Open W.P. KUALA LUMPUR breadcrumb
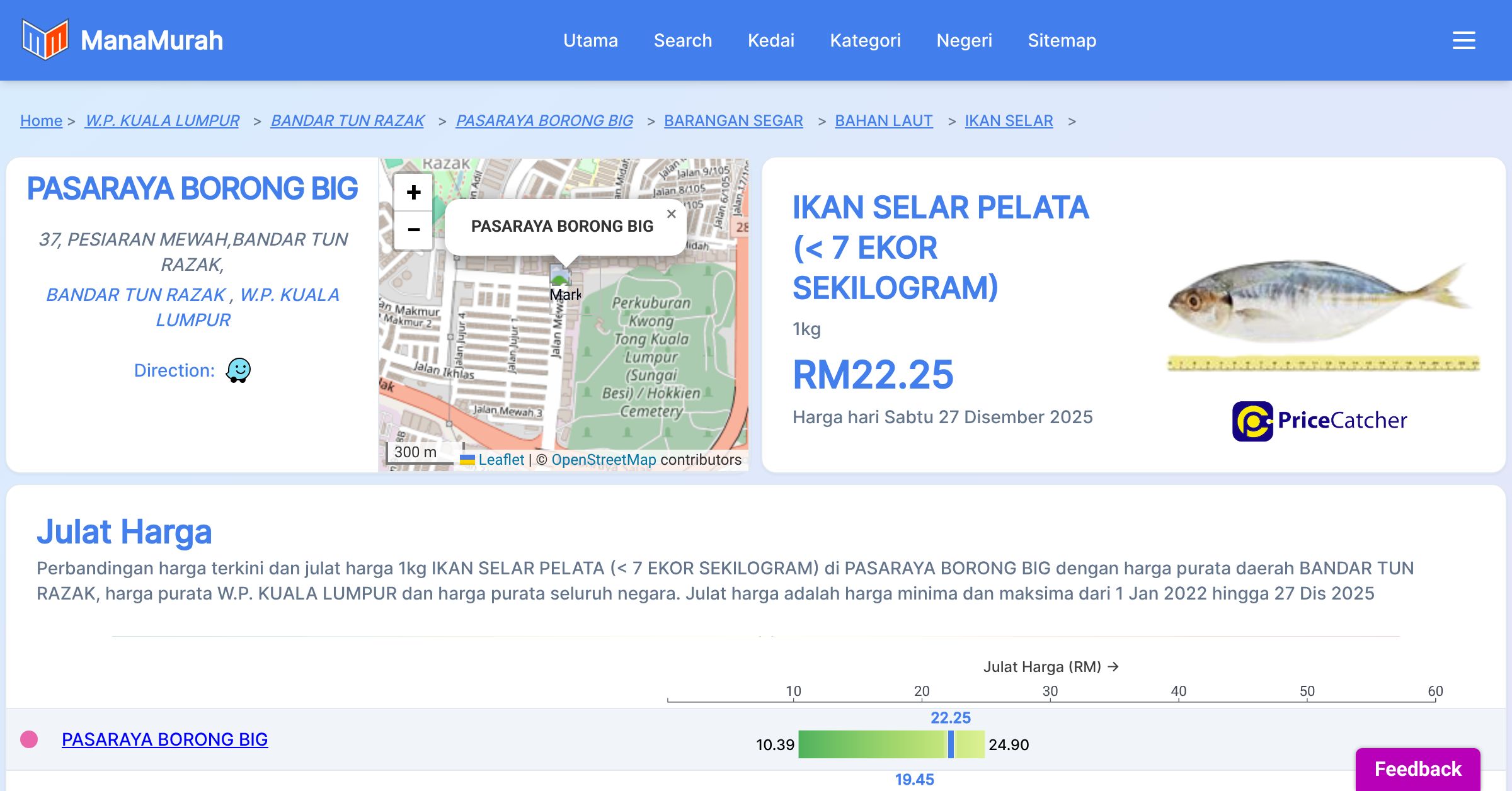 [x=162, y=120]
